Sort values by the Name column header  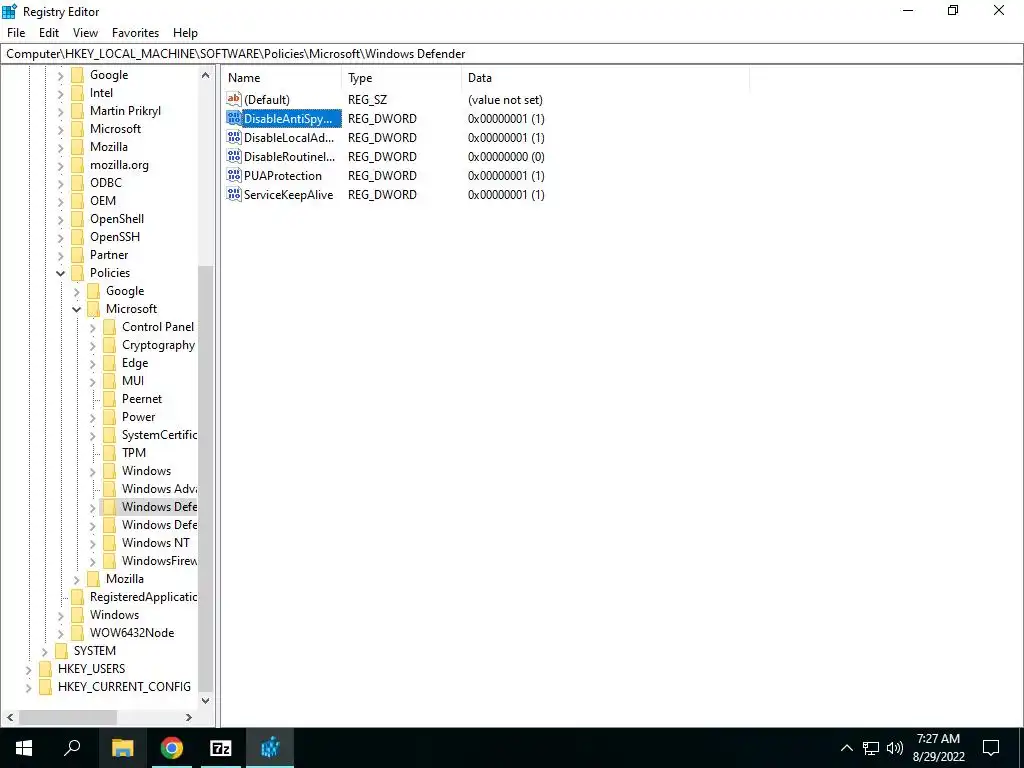pyautogui.click(x=281, y=78)
